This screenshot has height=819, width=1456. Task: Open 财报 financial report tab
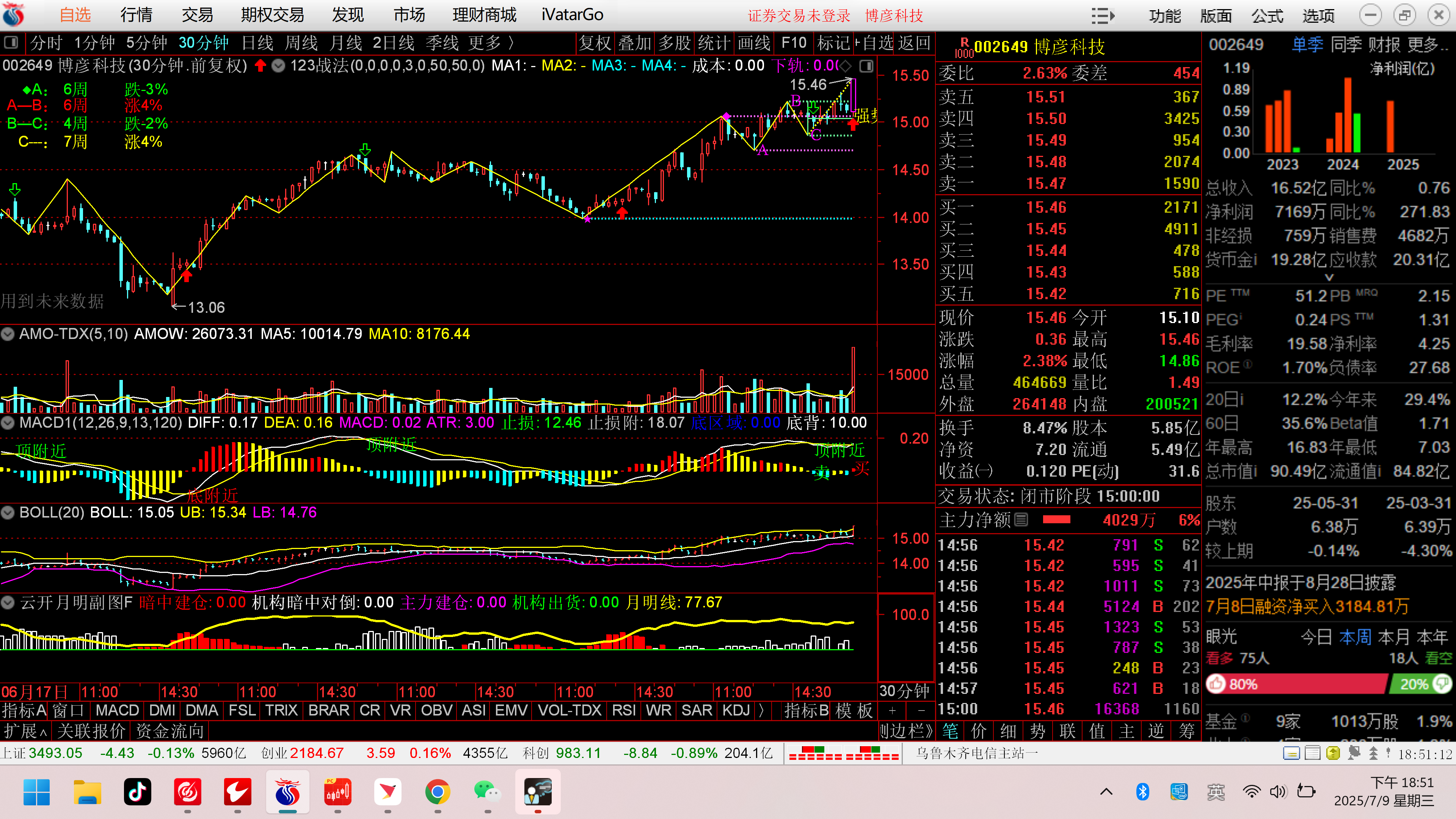[x=1384, y=44]
